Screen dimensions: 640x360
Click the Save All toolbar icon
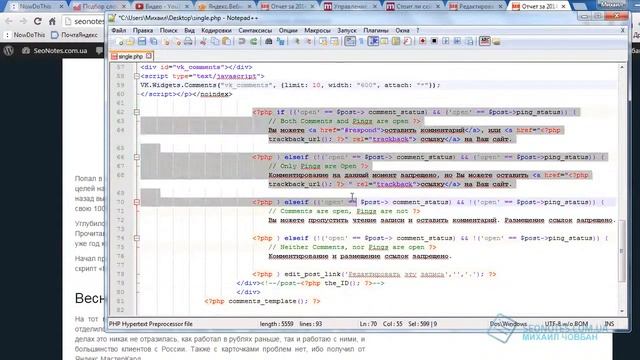click(153, 42)
